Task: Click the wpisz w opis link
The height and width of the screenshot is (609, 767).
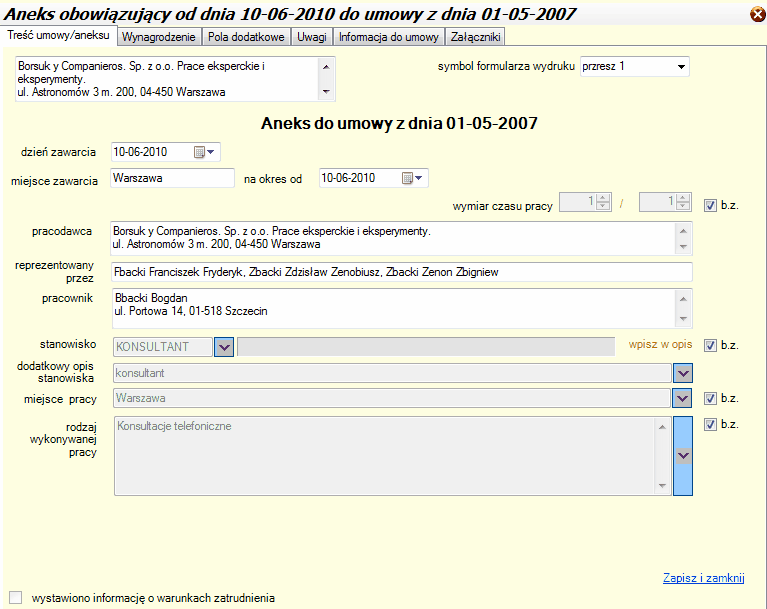Action: point(660,345)
